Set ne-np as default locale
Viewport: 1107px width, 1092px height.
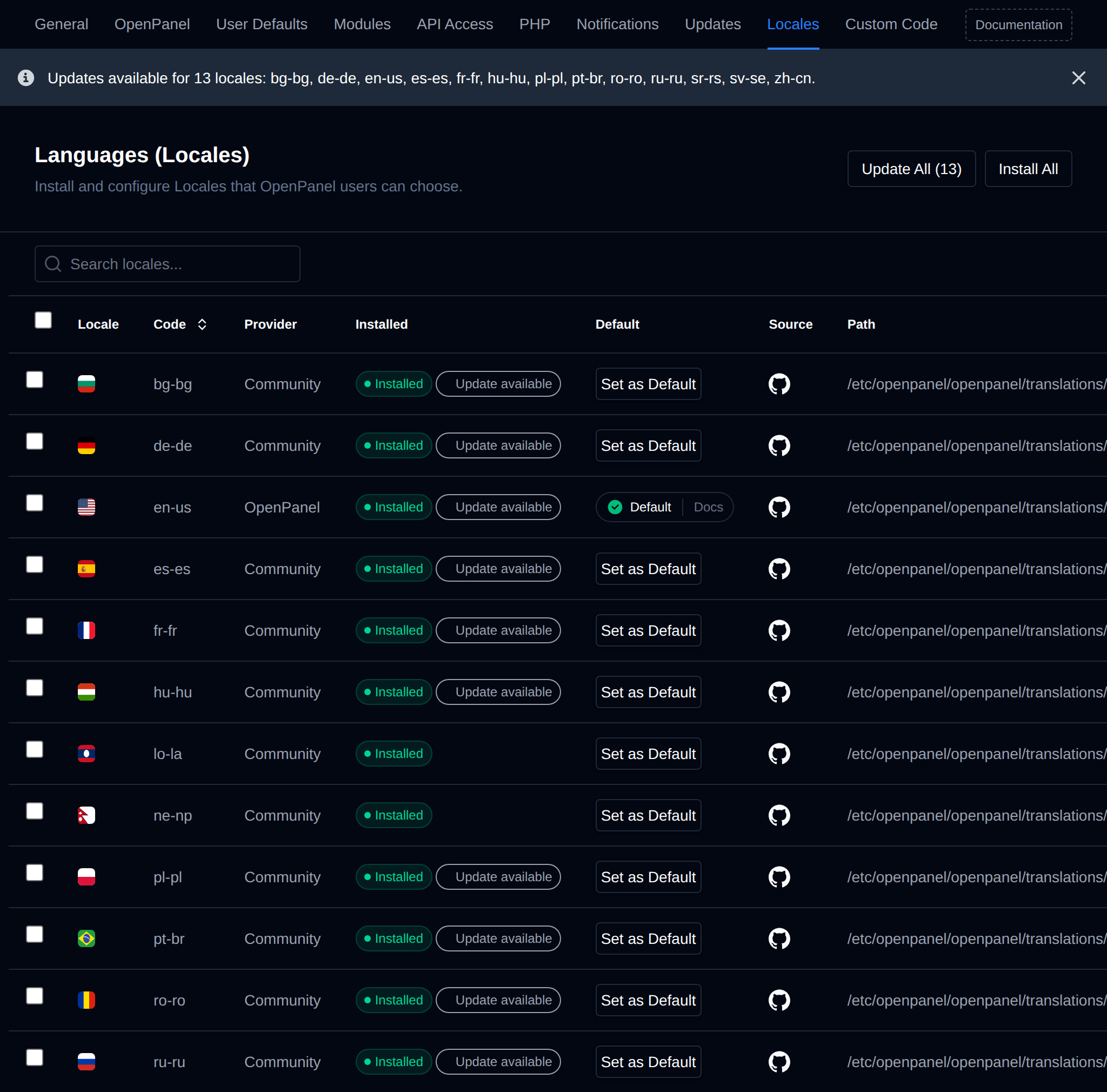pyautogui.click(x=648, y=815)
